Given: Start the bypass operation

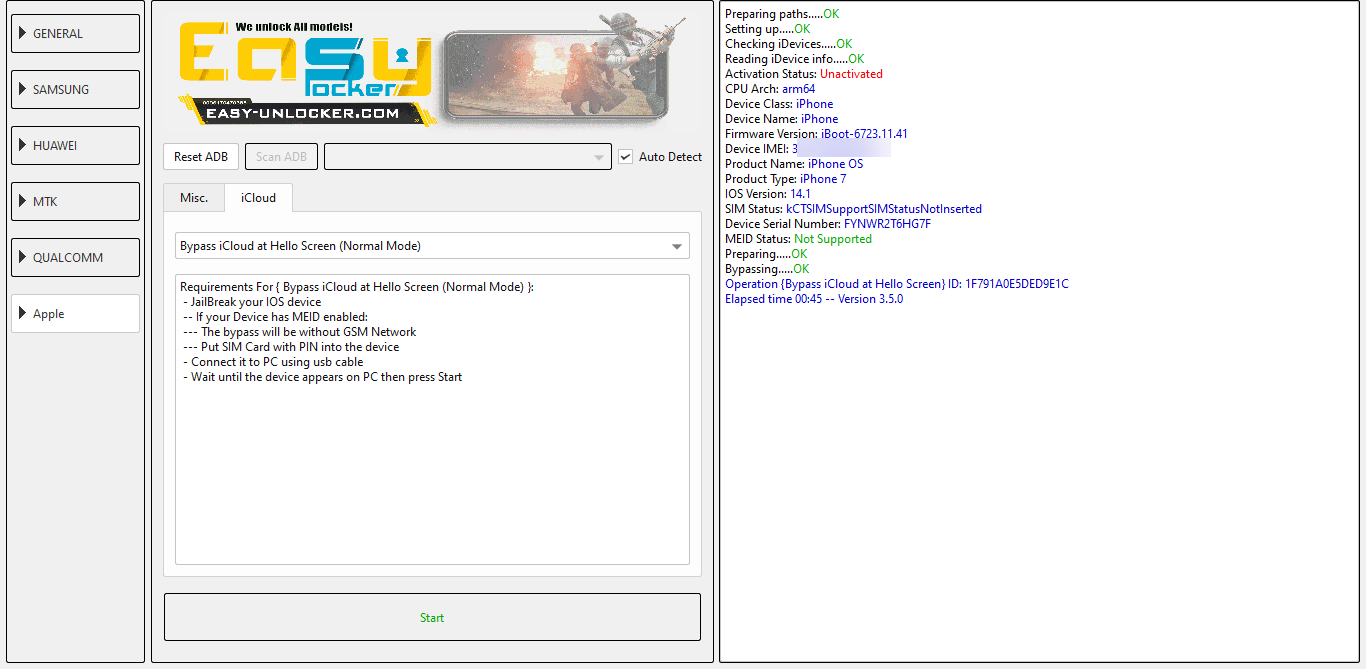Looking at the screenshot, I should (432, 617).
